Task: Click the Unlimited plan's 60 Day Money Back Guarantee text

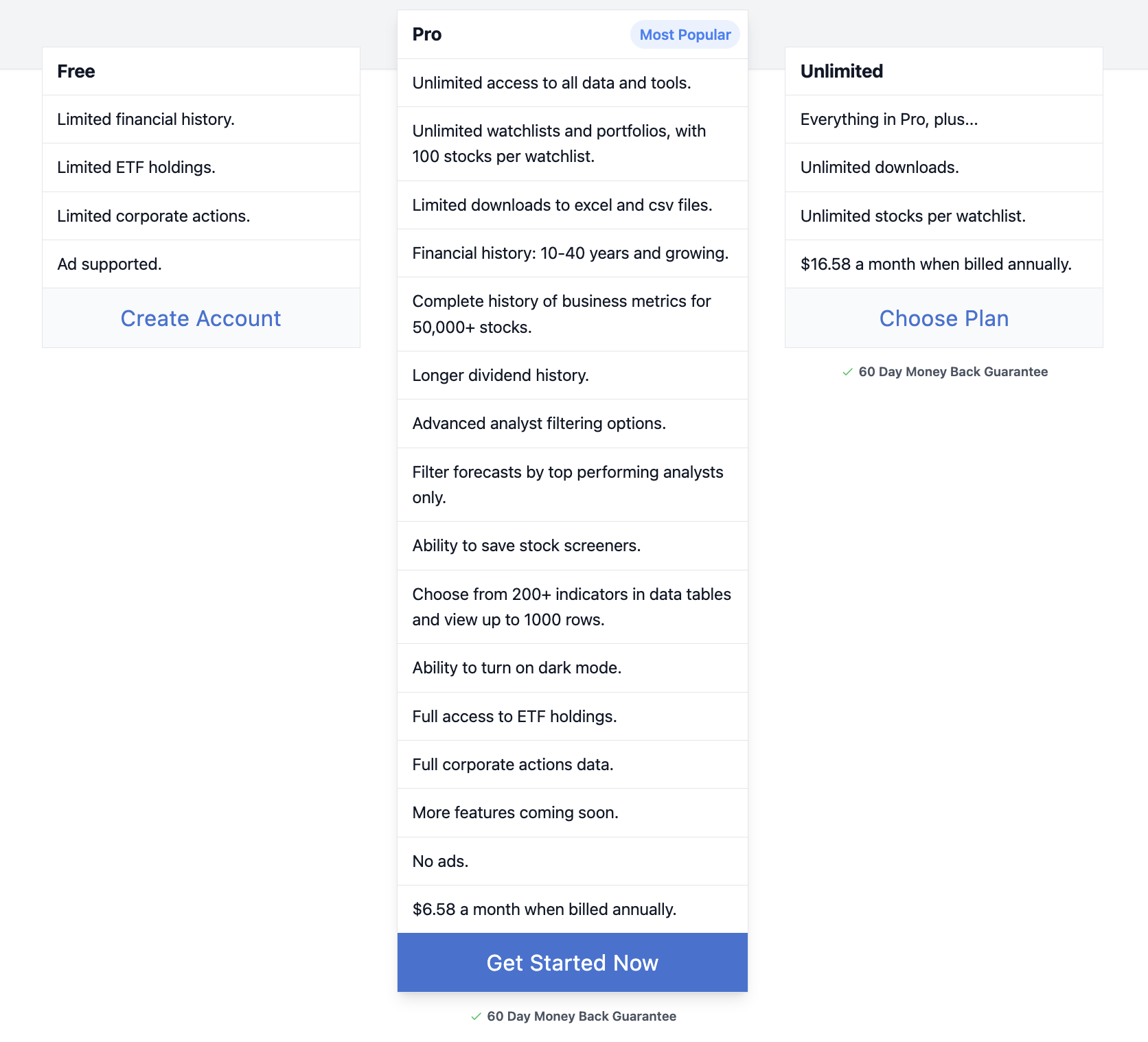Action: [x=953, y=372]
